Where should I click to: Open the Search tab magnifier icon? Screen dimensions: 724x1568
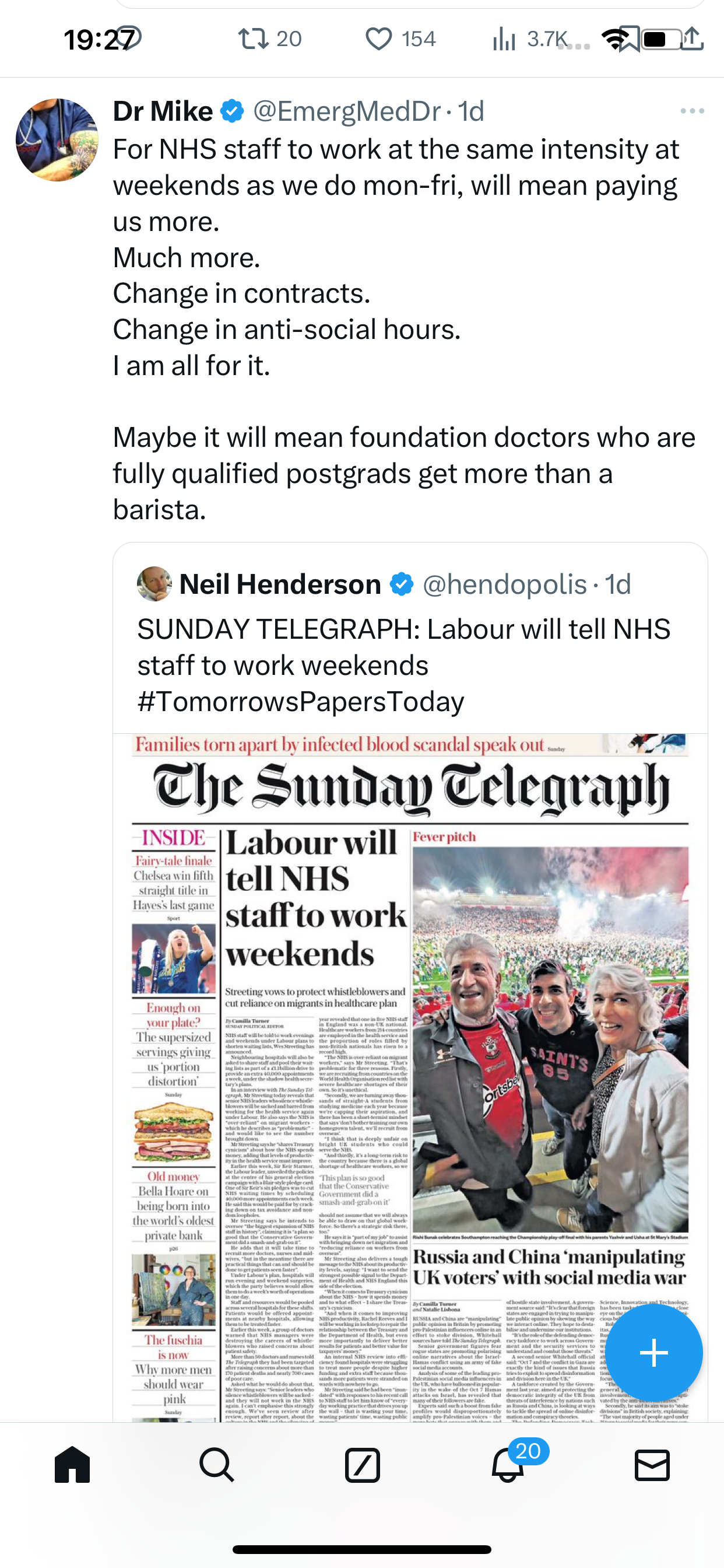(x=217, y=1465)
